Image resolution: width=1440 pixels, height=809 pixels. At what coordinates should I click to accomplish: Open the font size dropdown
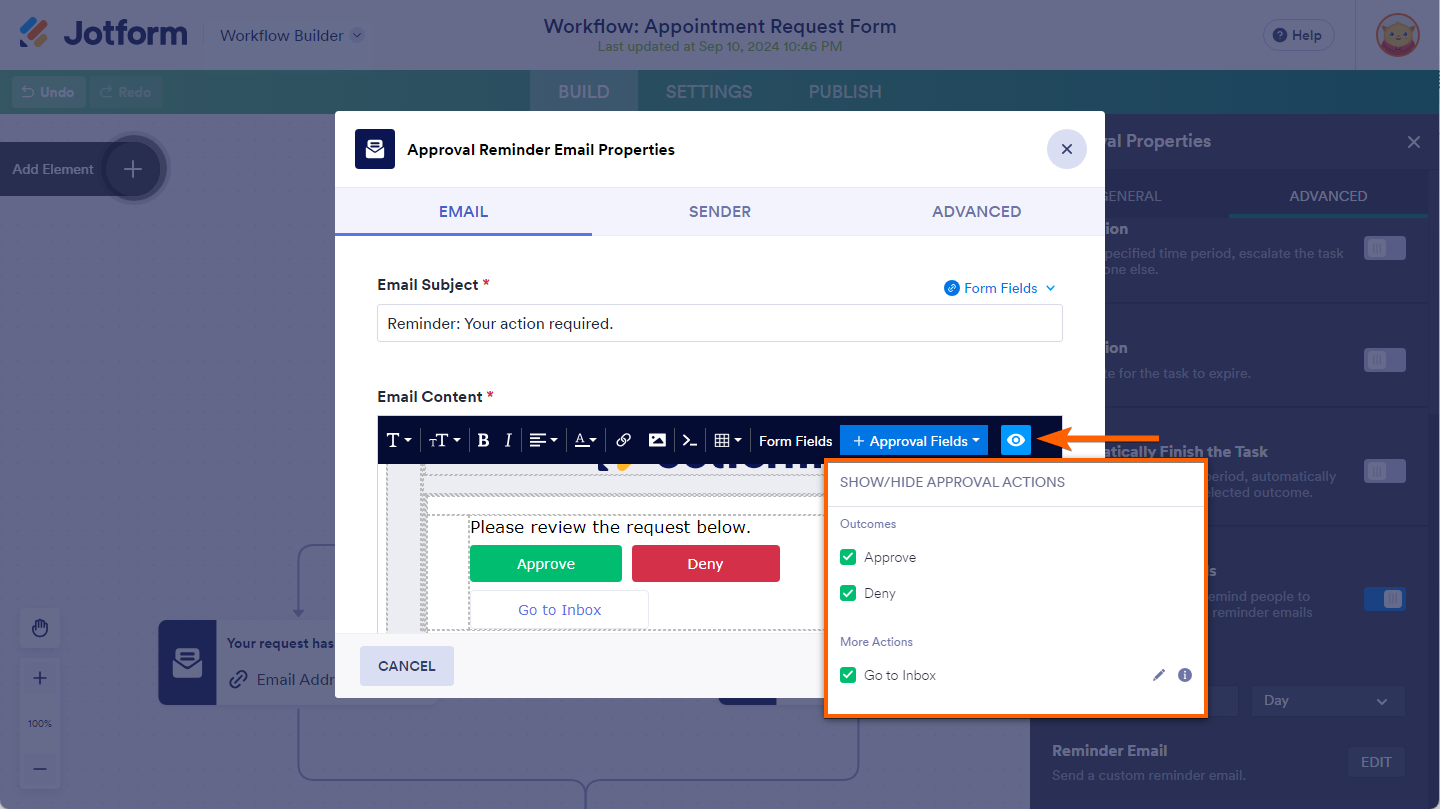pos(445,440)
